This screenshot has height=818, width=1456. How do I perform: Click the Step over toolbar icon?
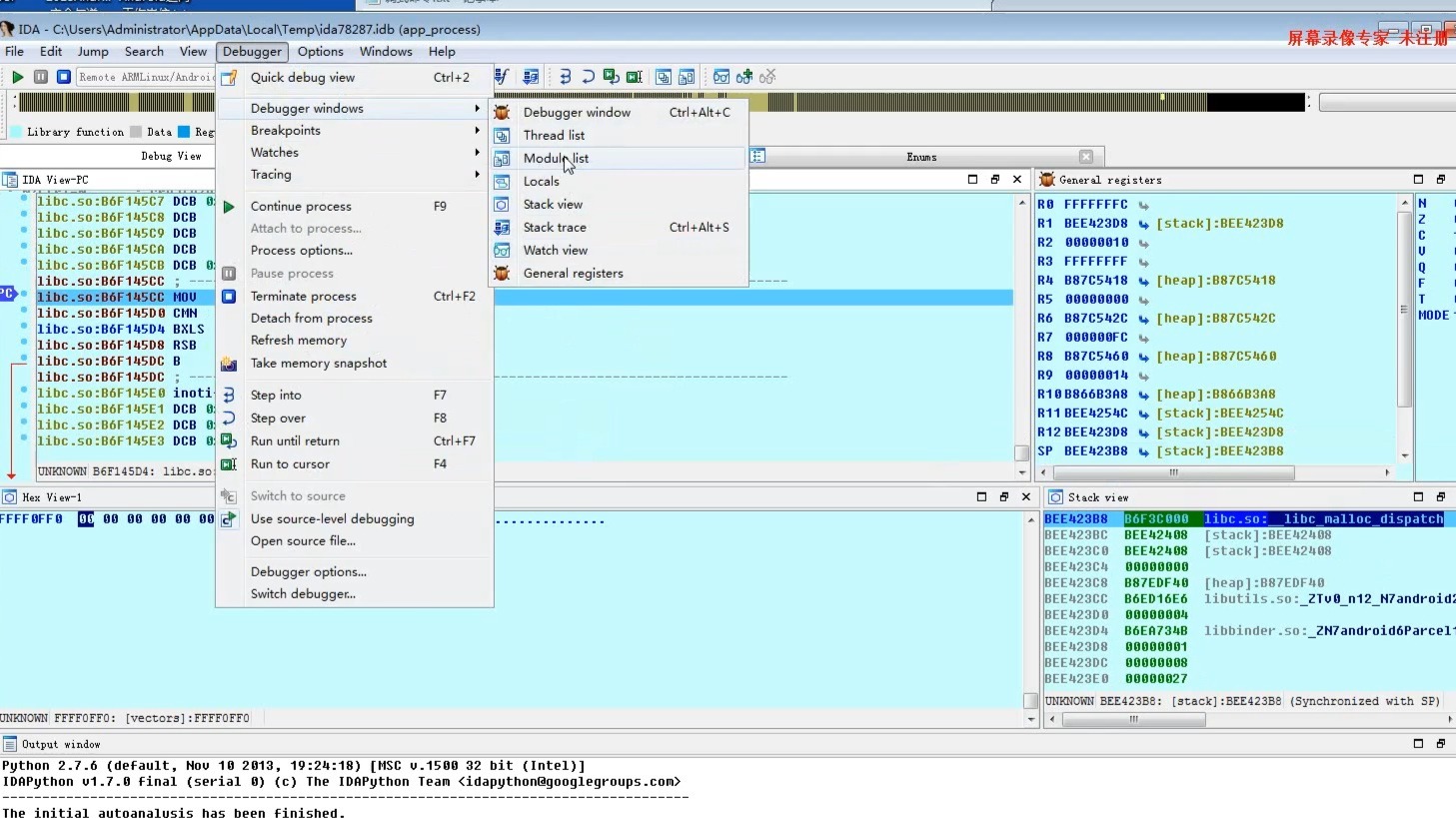pos(588,77)
